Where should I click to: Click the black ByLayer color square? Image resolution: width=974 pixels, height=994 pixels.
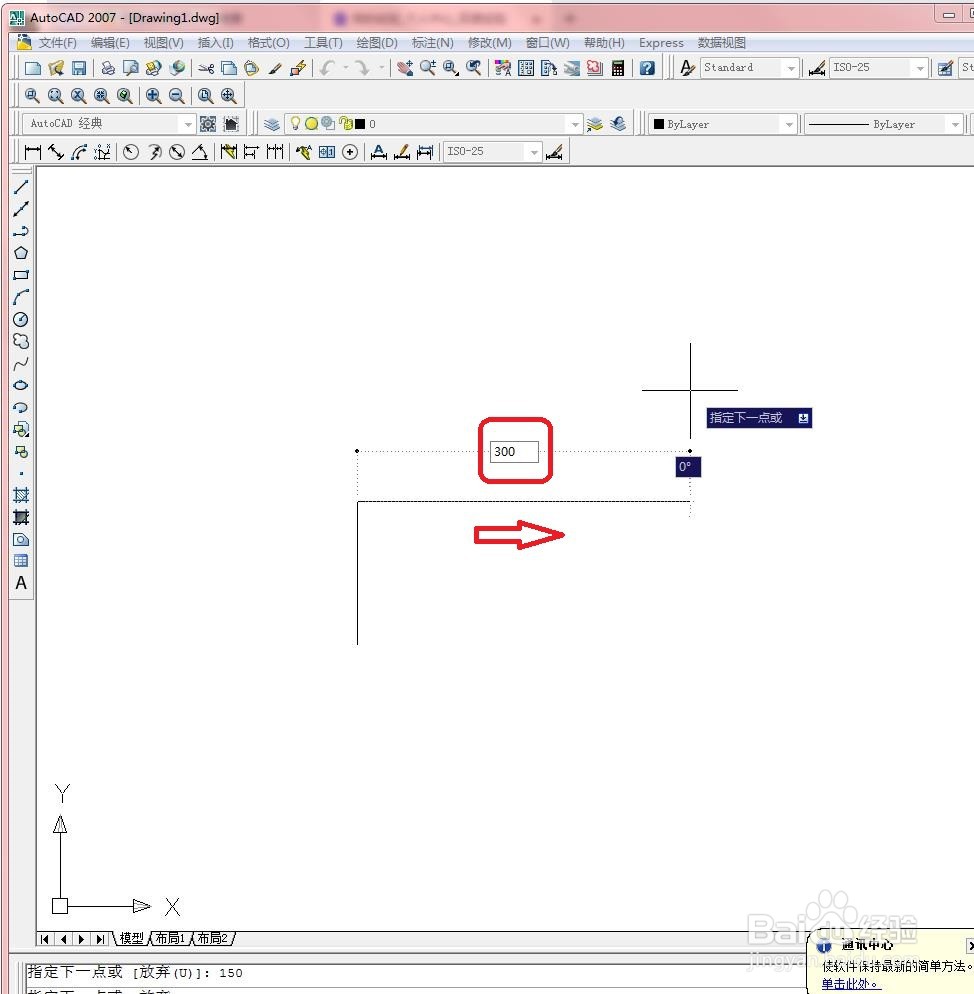659,124
